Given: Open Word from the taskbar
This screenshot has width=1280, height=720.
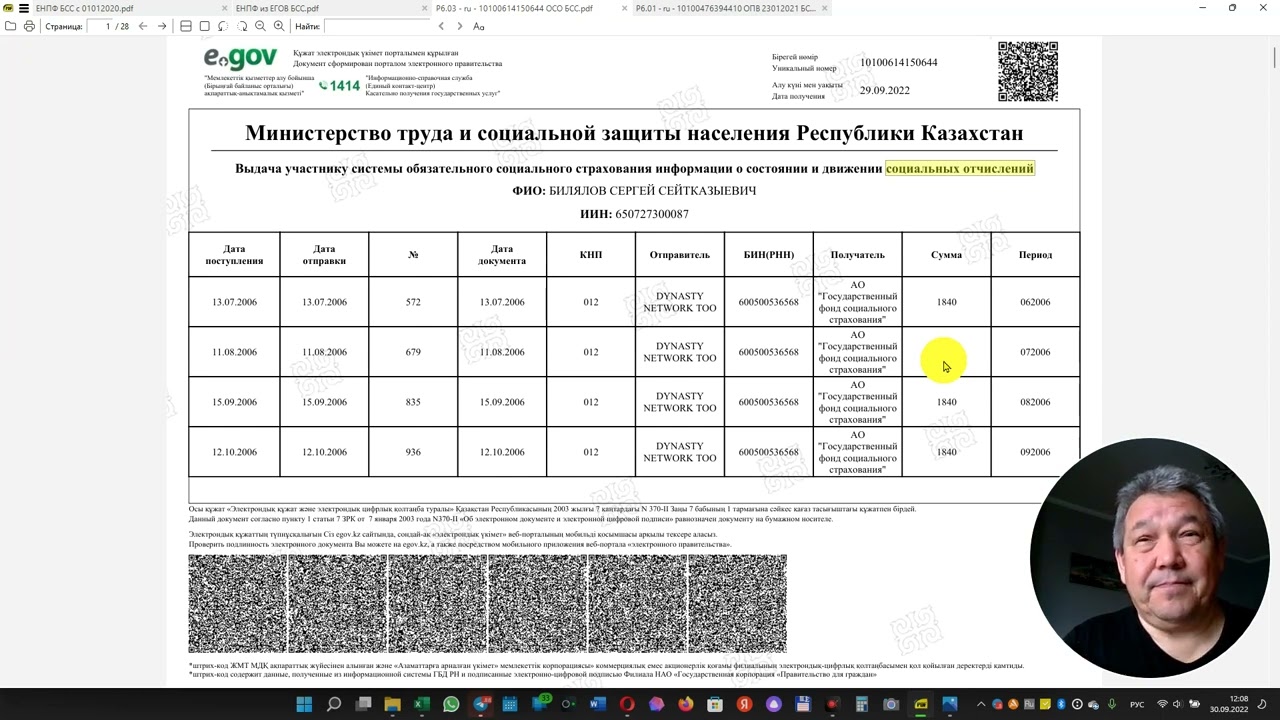Looking at the screenshot, I should (598, 705).
